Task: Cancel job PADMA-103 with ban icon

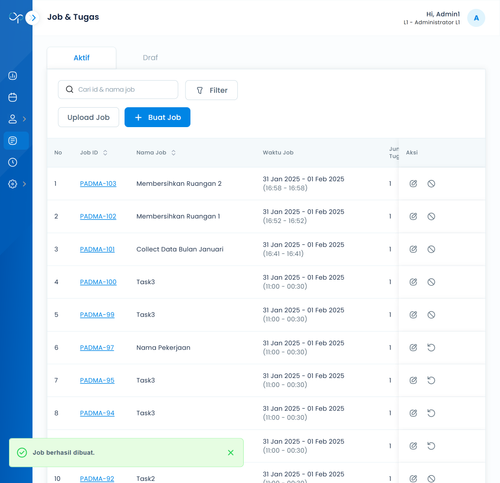Action: click(x=431, y=184)
